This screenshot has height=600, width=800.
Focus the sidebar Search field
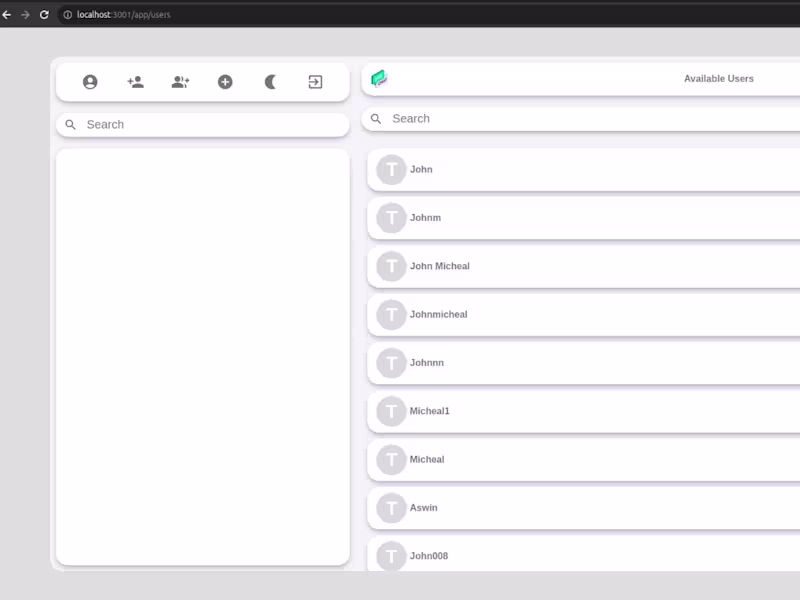click(x=203, y=124)
